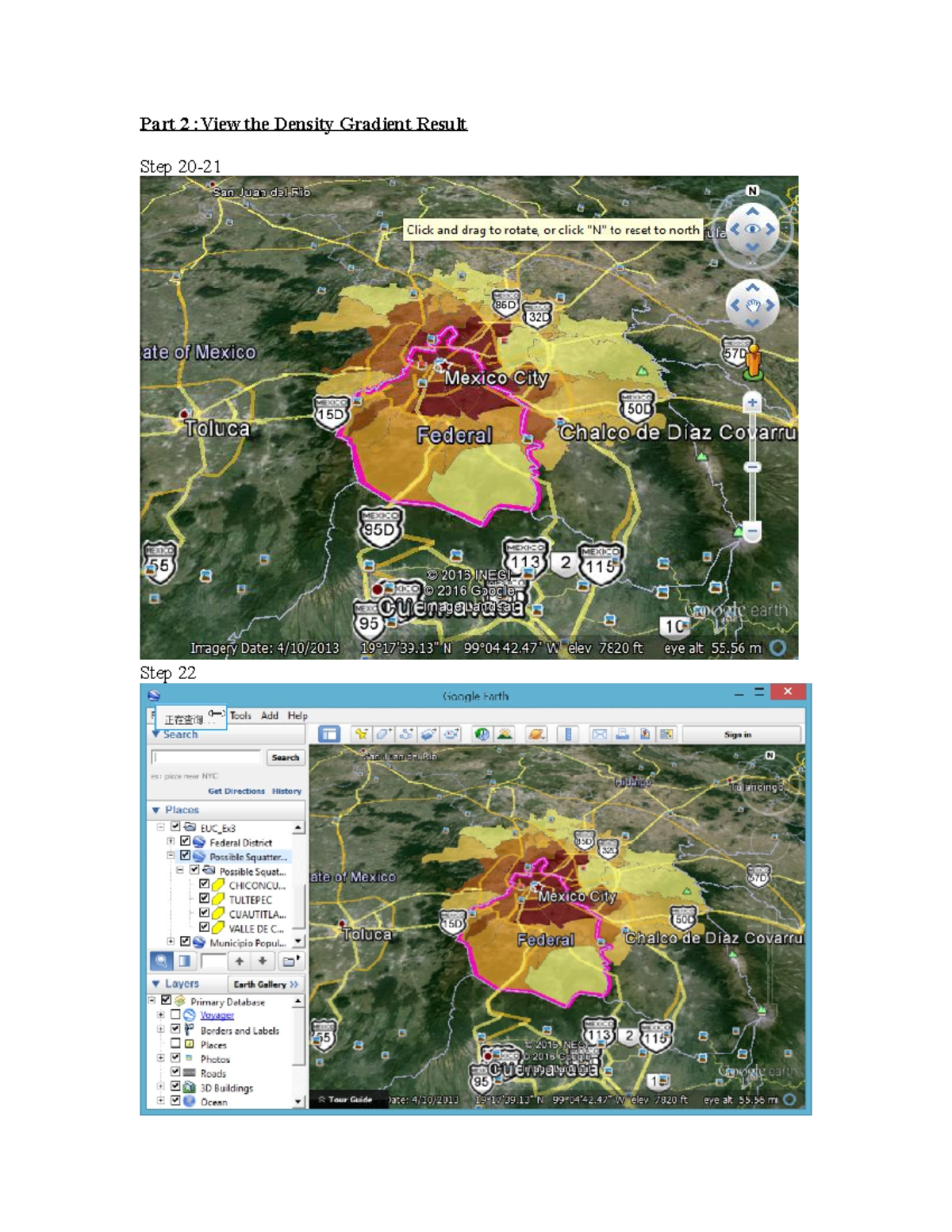Collapse the Places panel triangle
The width and height of the screenshot is (952, 1232).
point(156,810)
